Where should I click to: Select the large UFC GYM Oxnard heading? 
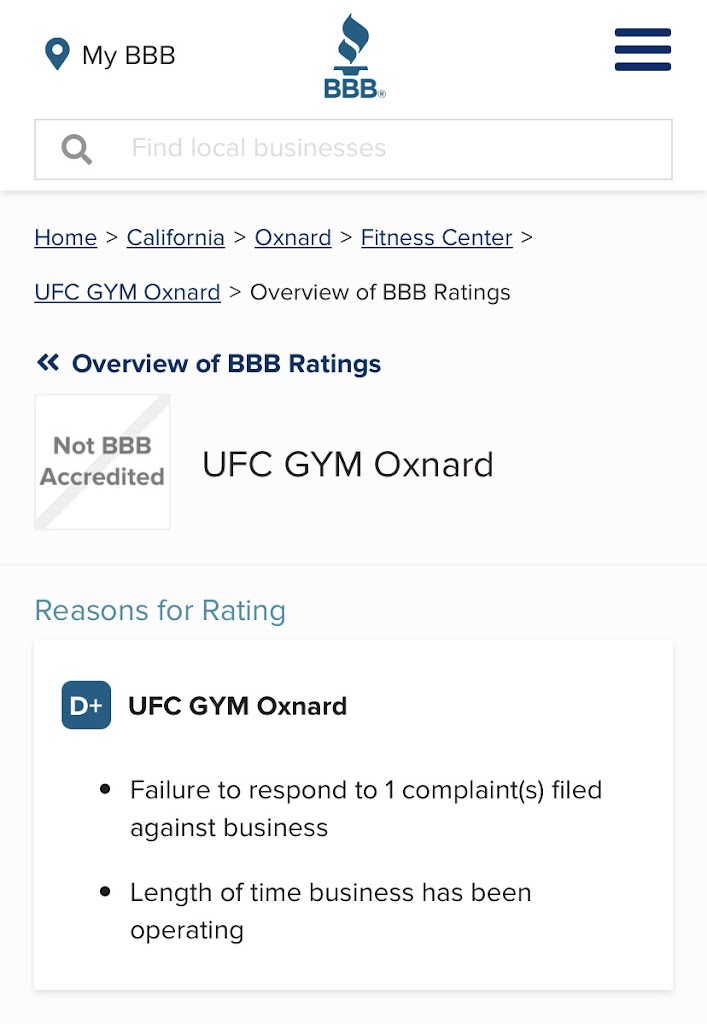(x=348, y=465)
